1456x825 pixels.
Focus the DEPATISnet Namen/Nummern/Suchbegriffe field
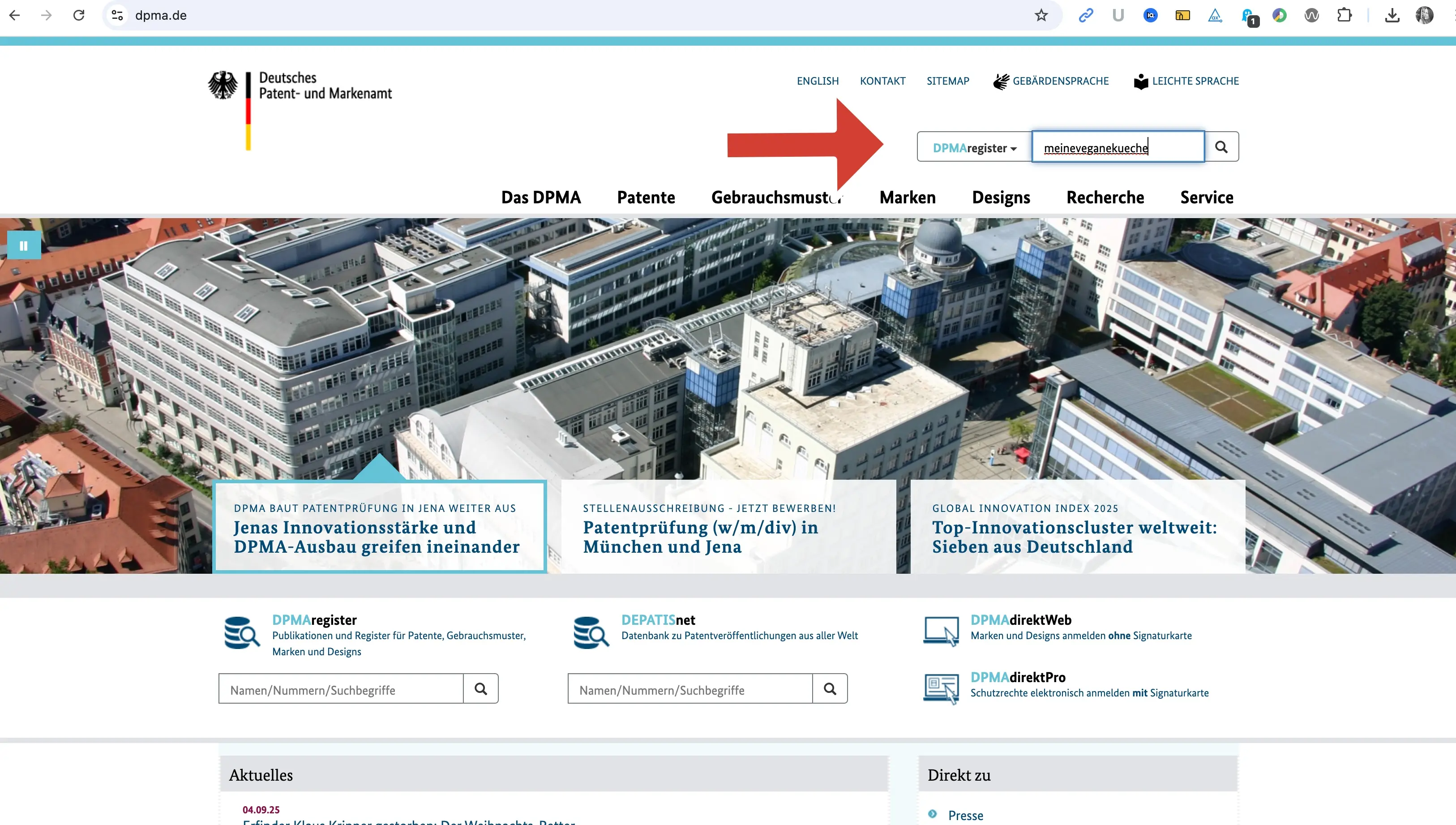[x=690, y=688]
